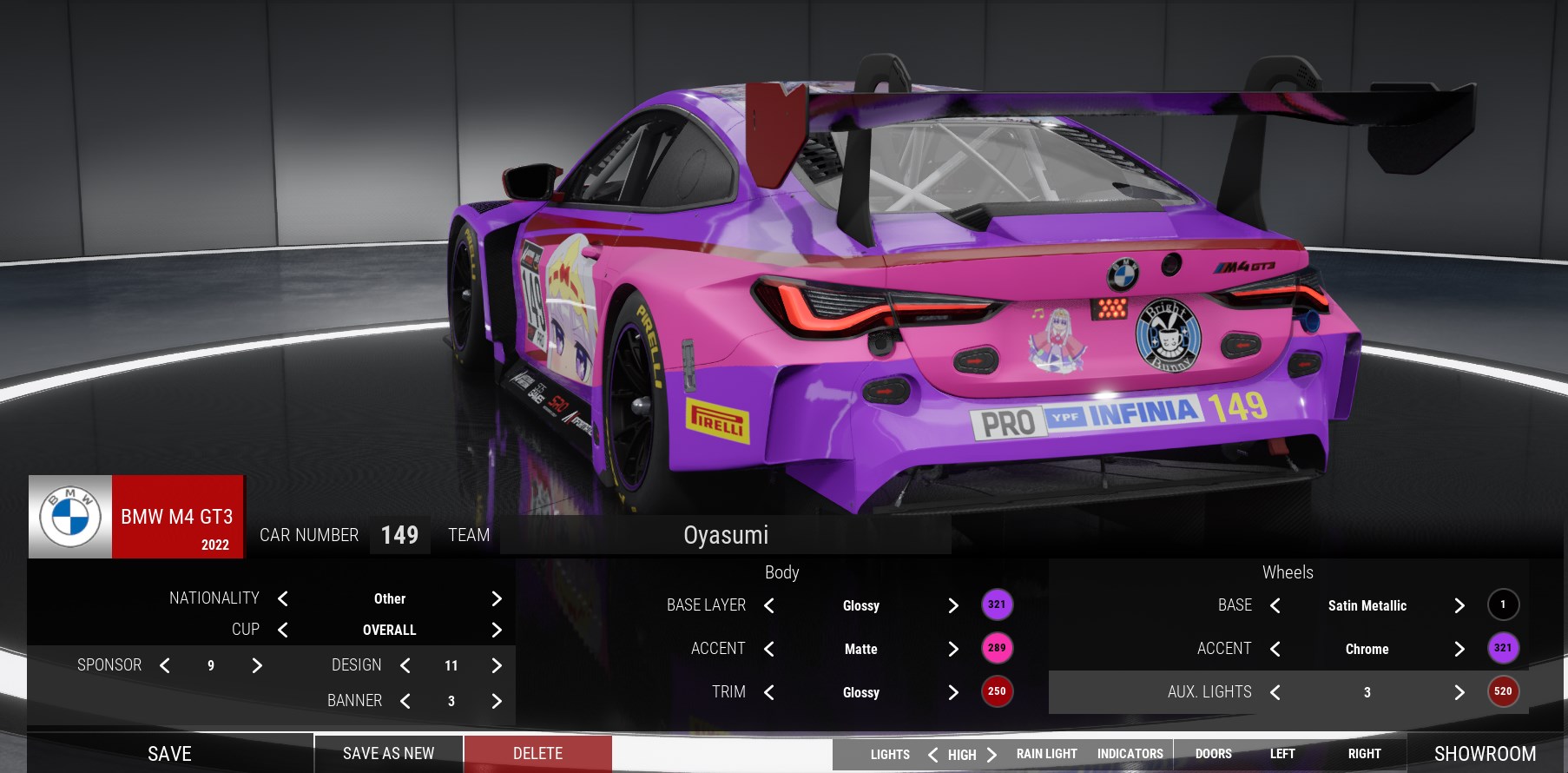Image resolution: width=1568 pixels, height=773 pixels.
Task: Open aux lights color 520 swatch
Action: 1503,691
